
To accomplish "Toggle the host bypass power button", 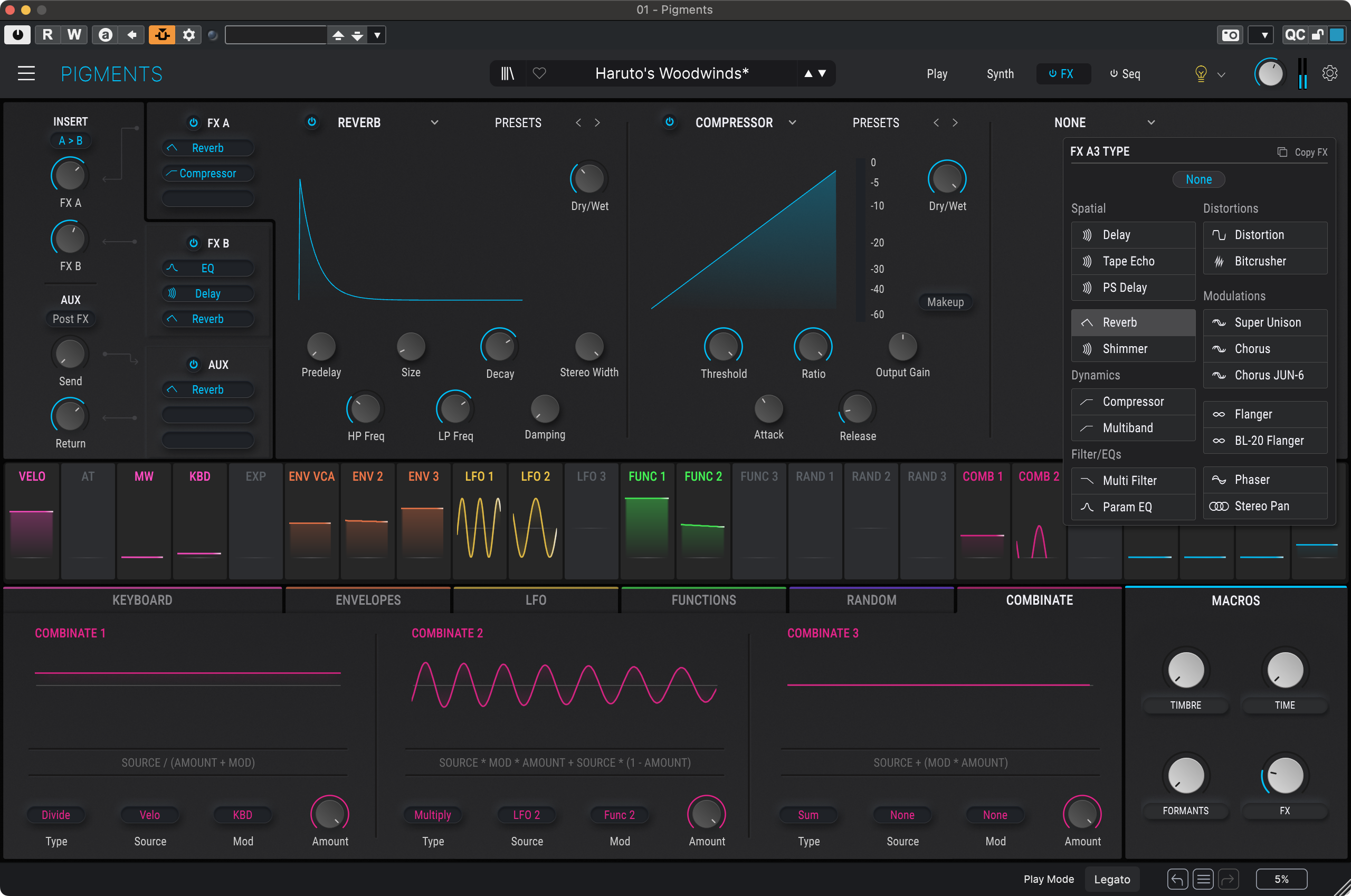I will 18,35.
